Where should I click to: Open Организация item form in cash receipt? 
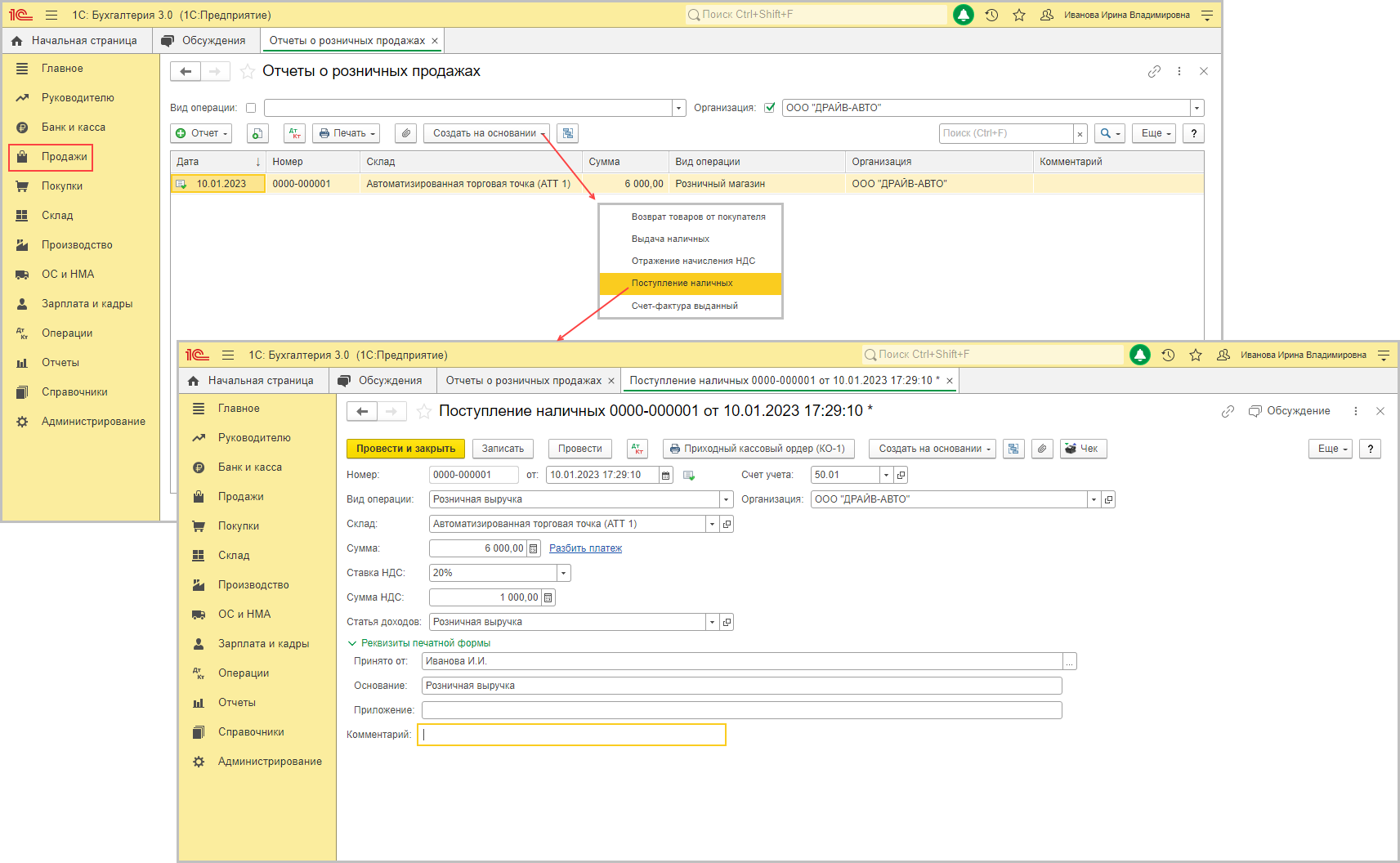[x=1108, y=499]
